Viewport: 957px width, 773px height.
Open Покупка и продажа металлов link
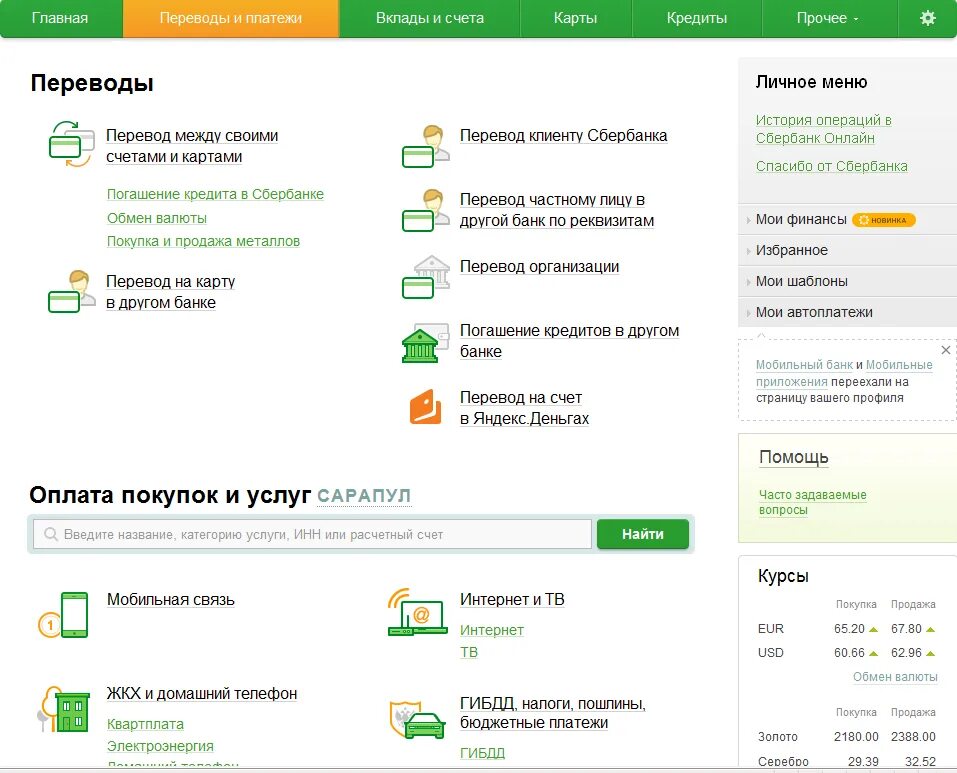pos(203,241)
